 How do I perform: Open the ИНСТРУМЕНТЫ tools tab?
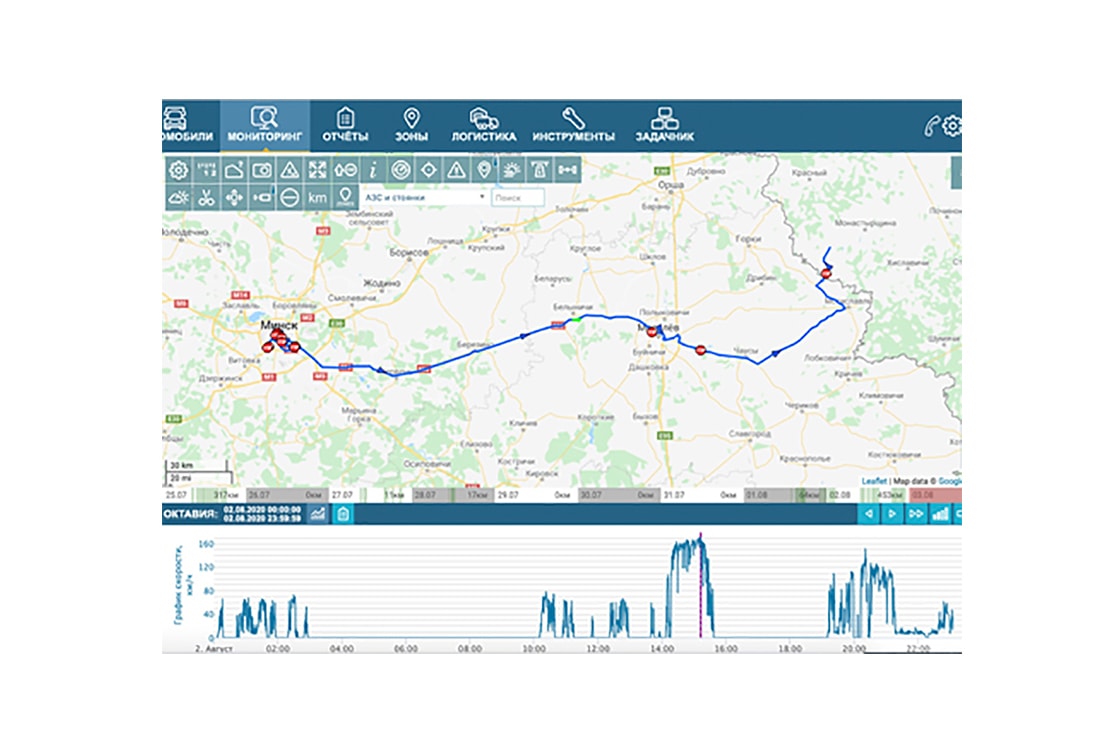(573, 126)
